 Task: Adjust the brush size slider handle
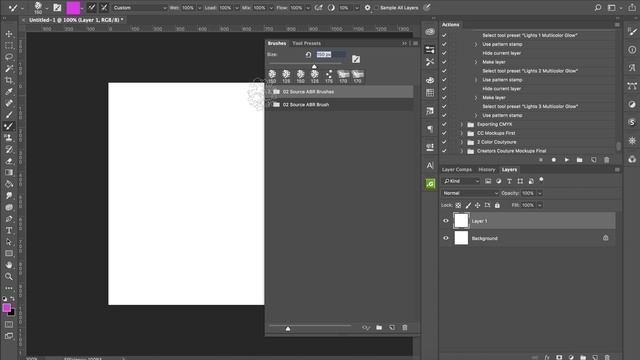point(314,66)
